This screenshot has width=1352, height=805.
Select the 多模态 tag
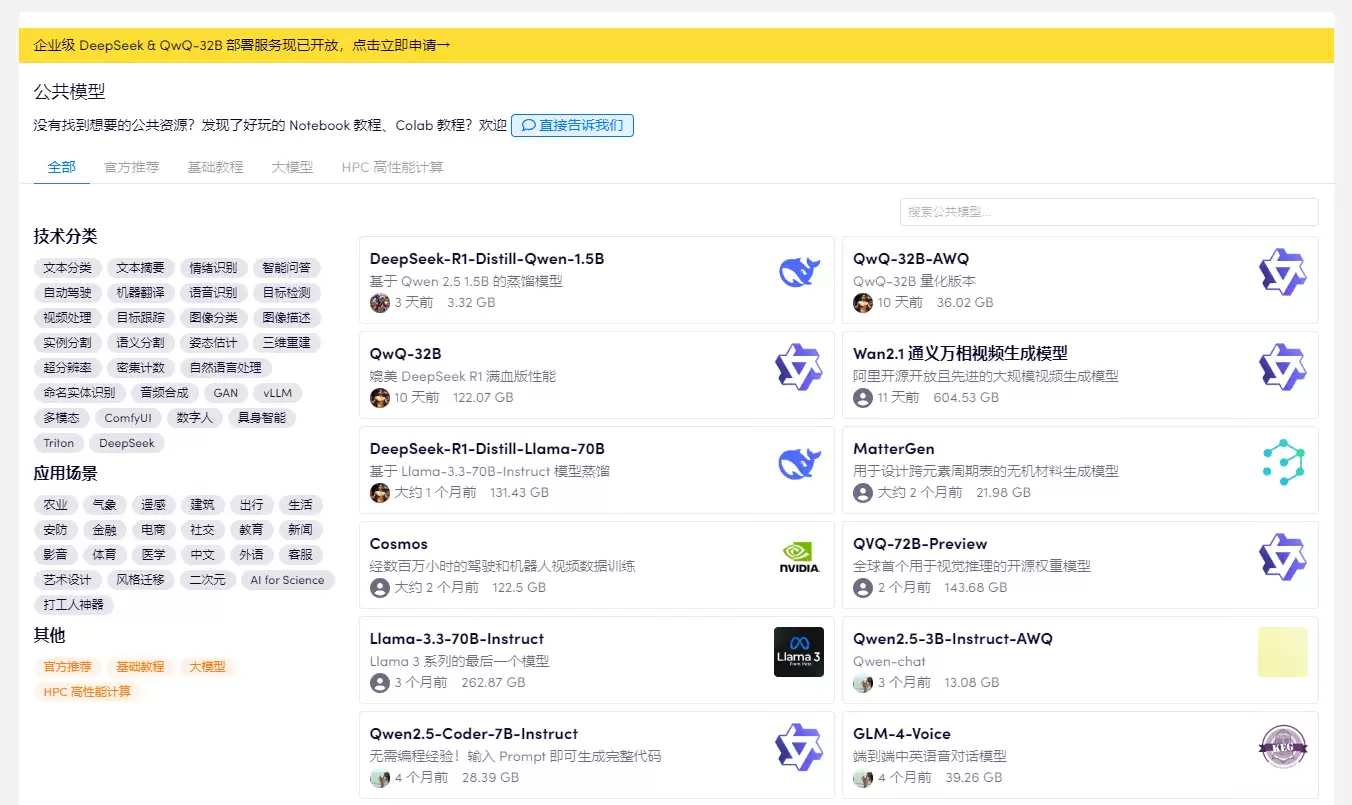pyautogui.click(x=61, y=418)
